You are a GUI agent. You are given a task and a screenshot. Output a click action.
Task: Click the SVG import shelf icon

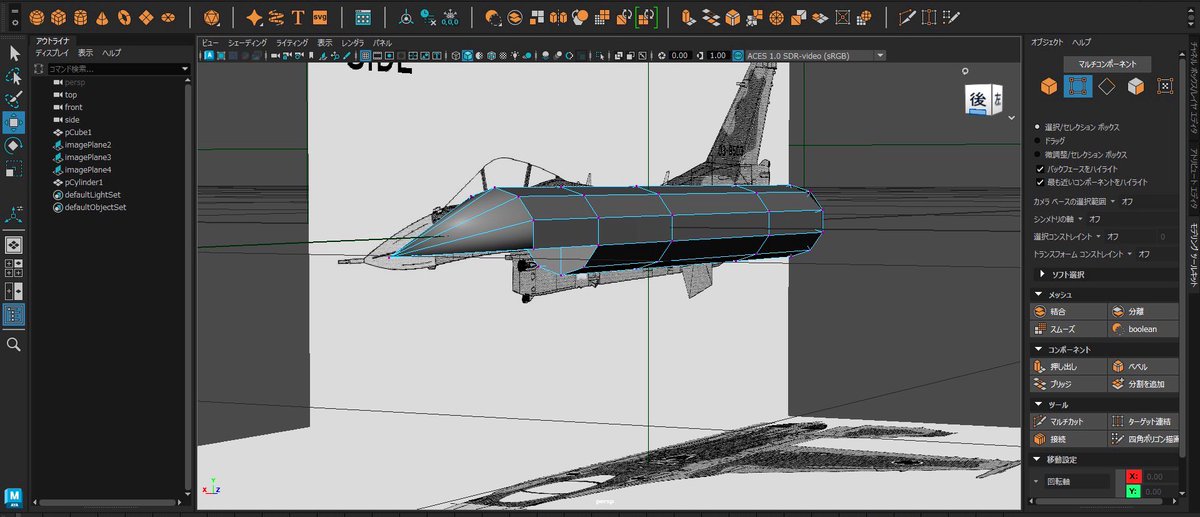pos(320,17)
